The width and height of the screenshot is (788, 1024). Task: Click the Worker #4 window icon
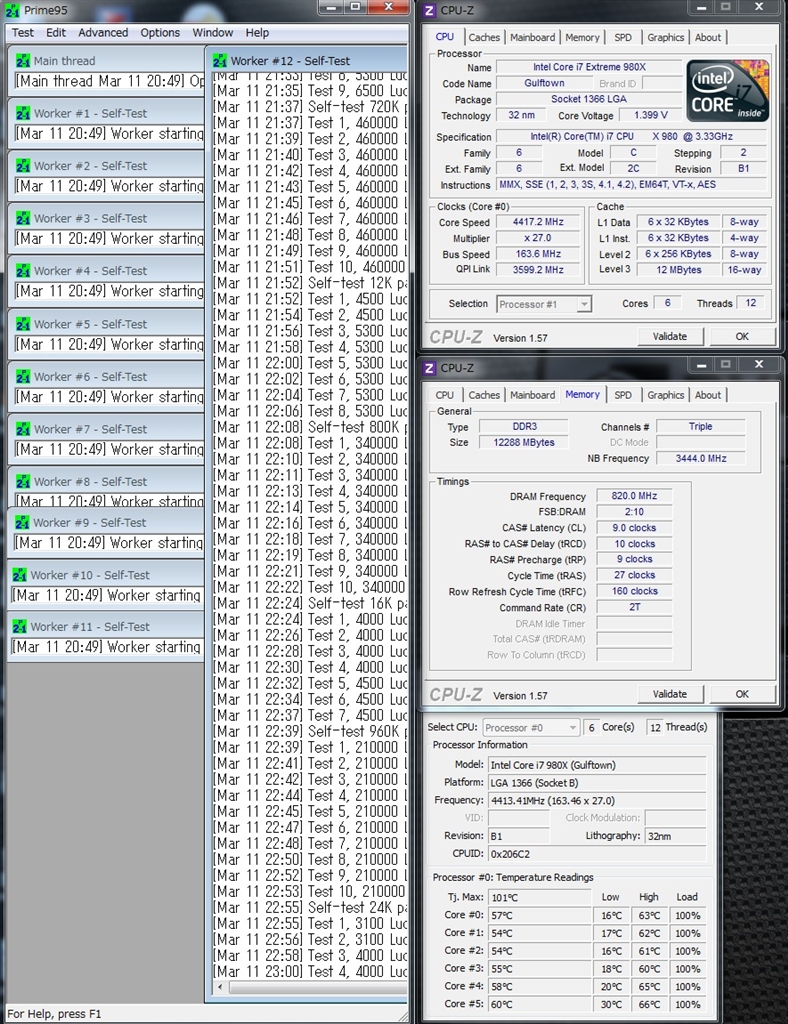[x=23, y=271]
